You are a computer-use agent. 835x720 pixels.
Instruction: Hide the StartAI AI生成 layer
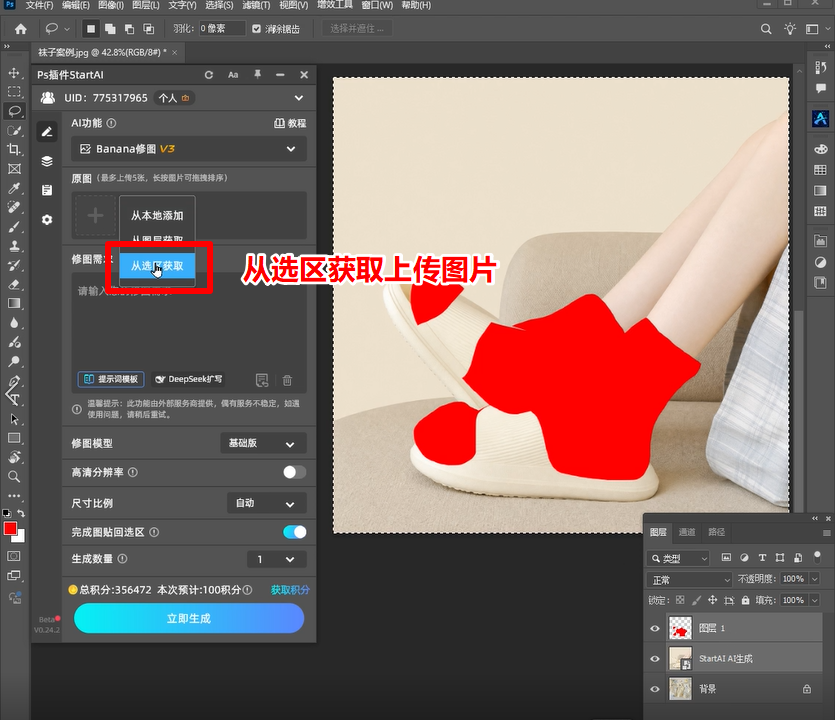[x=655, y=659]
